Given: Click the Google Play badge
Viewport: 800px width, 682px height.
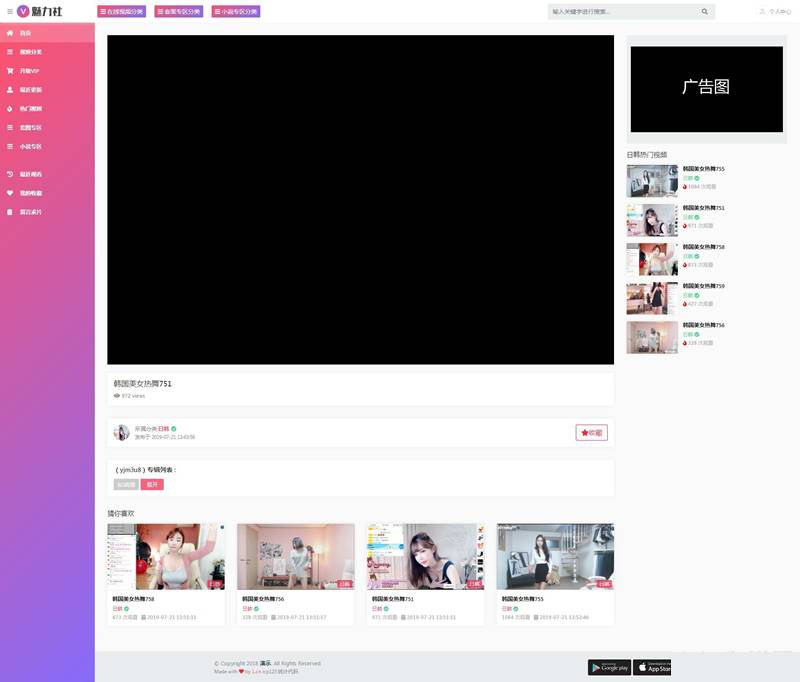Looking at the screenshot, I should (x=609, y=667).
